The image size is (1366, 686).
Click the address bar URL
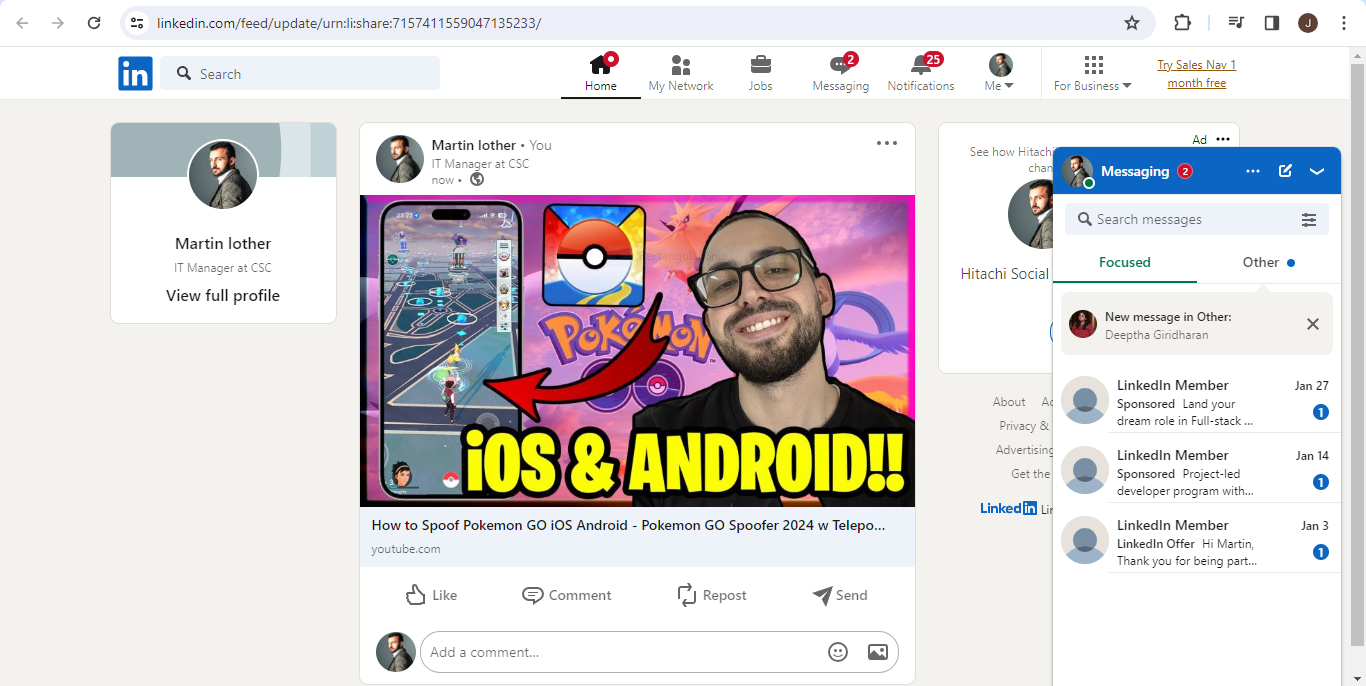pyautogui.click(x=349, y=23)
